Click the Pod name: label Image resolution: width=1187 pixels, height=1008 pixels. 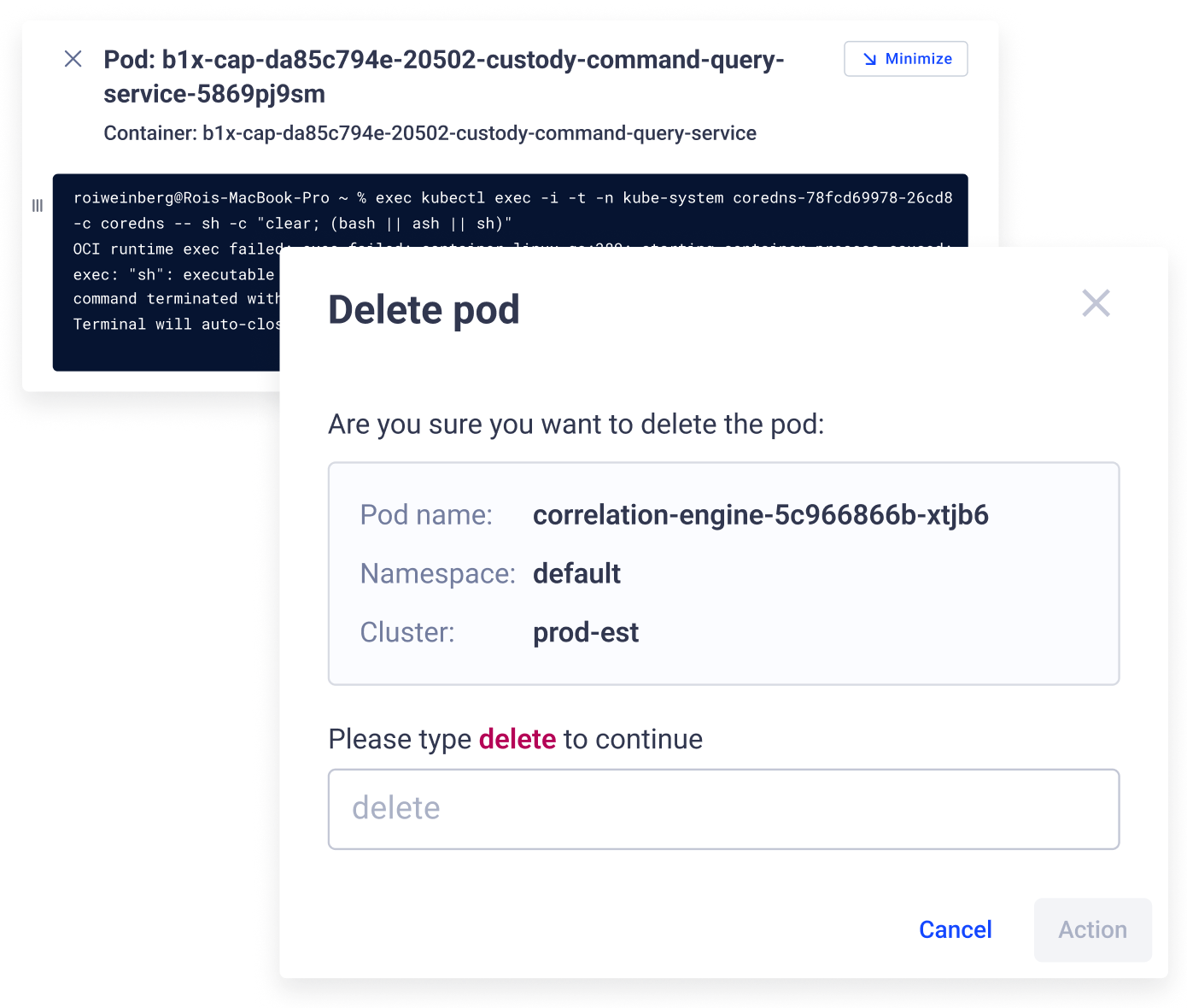426,515
